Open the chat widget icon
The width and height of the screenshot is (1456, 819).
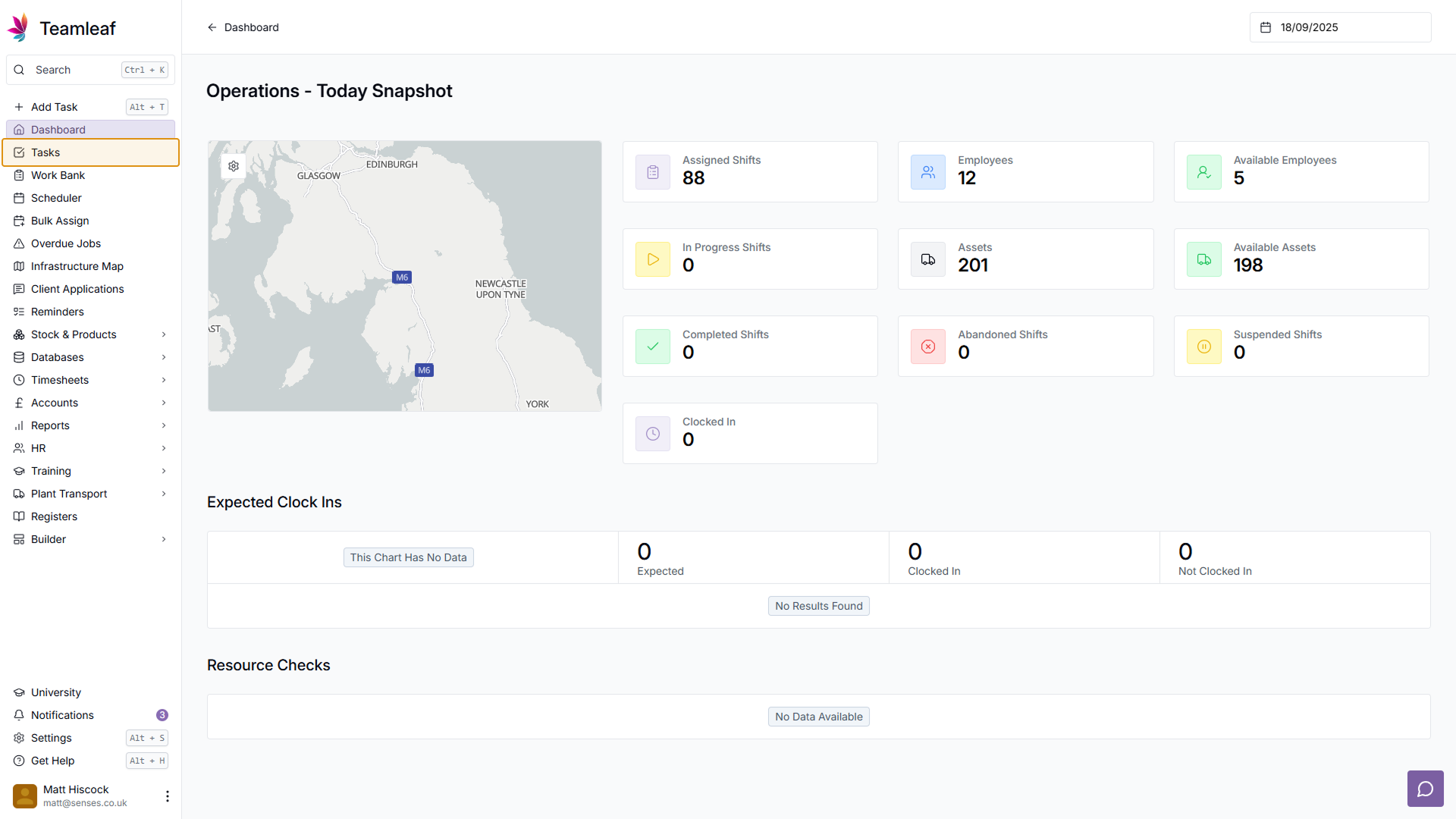1425,789
